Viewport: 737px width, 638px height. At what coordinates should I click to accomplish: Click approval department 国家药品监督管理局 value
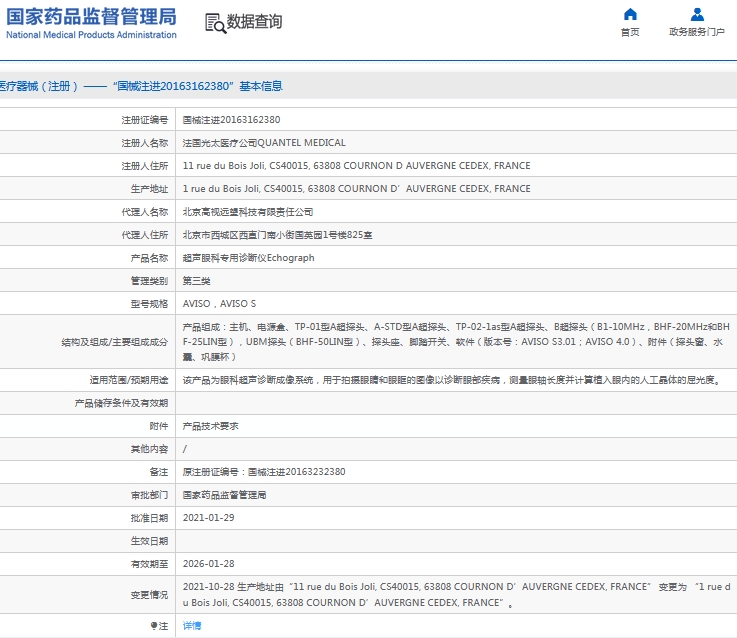[x=224, y=495]
